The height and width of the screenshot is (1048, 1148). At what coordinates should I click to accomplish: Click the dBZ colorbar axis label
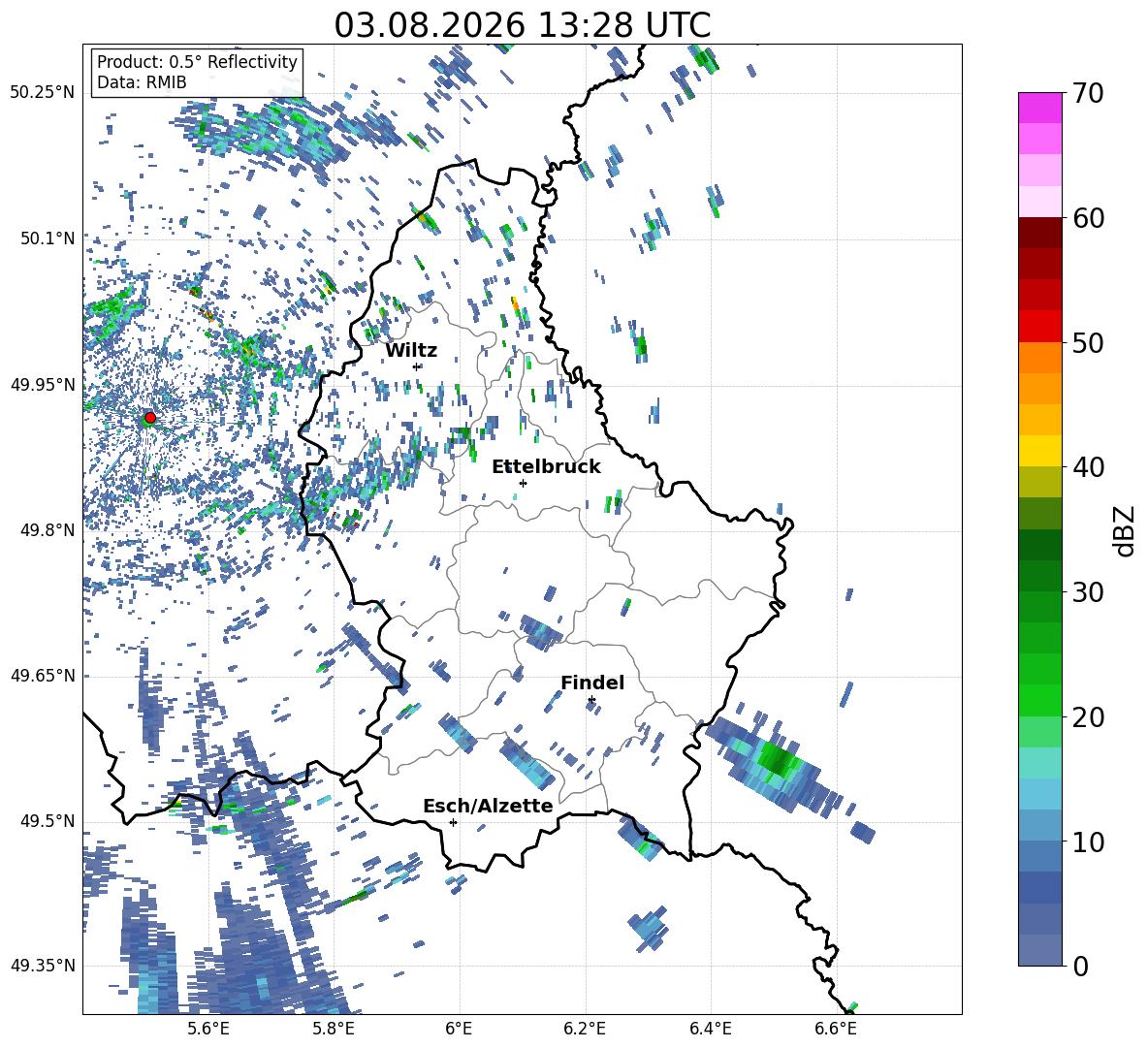click(x=1126, y=530)
